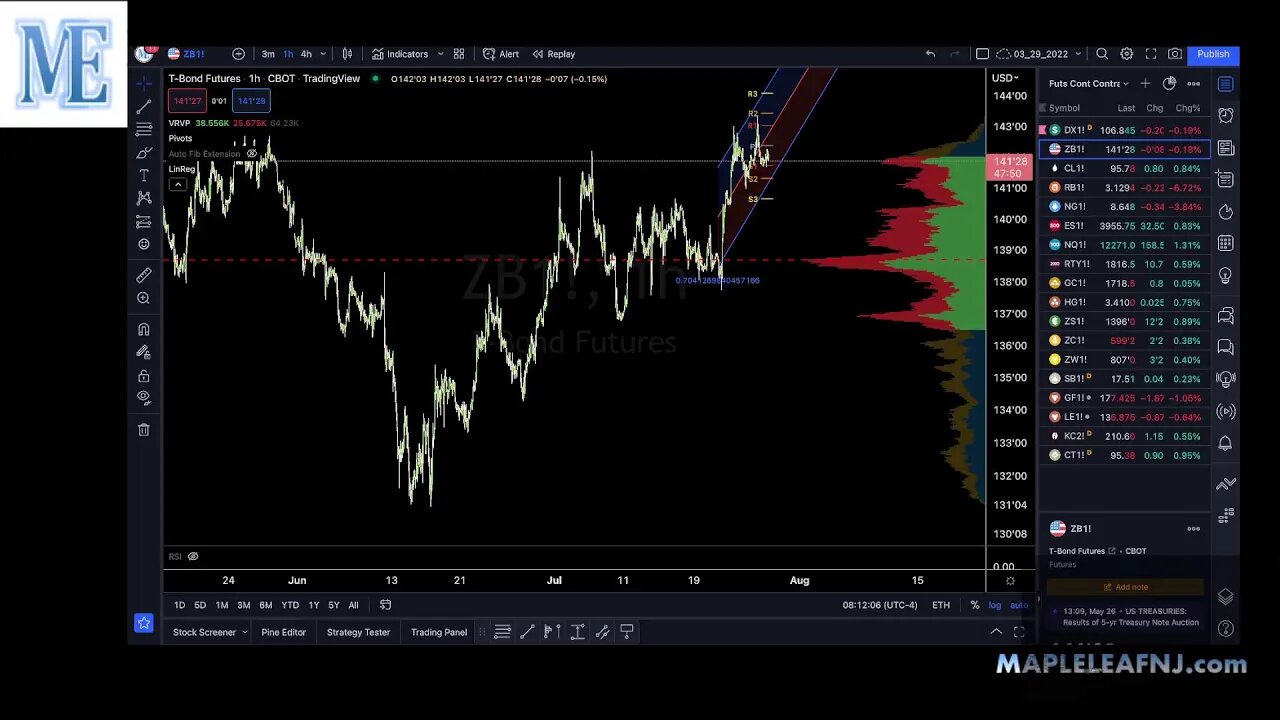Expand the bottom panel with chevron

click(x=996, y=632)
